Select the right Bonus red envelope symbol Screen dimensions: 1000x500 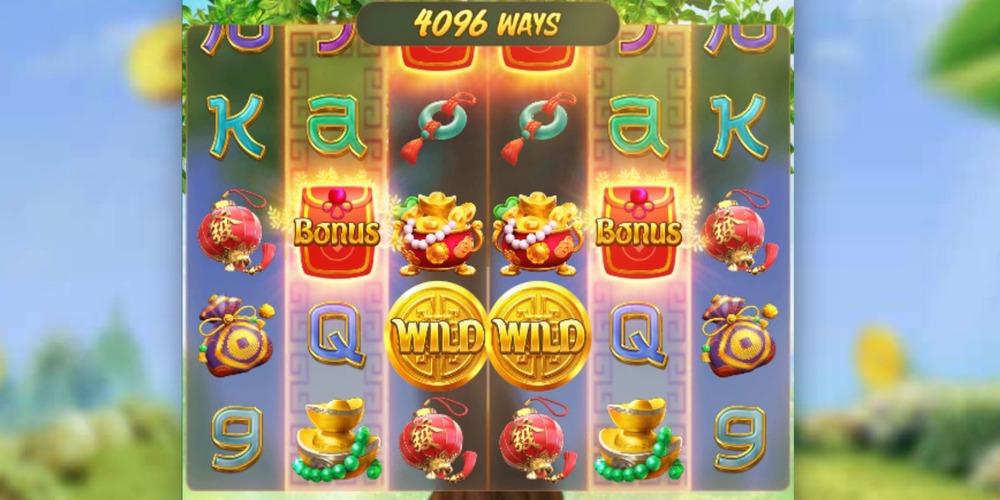[638, 231]
